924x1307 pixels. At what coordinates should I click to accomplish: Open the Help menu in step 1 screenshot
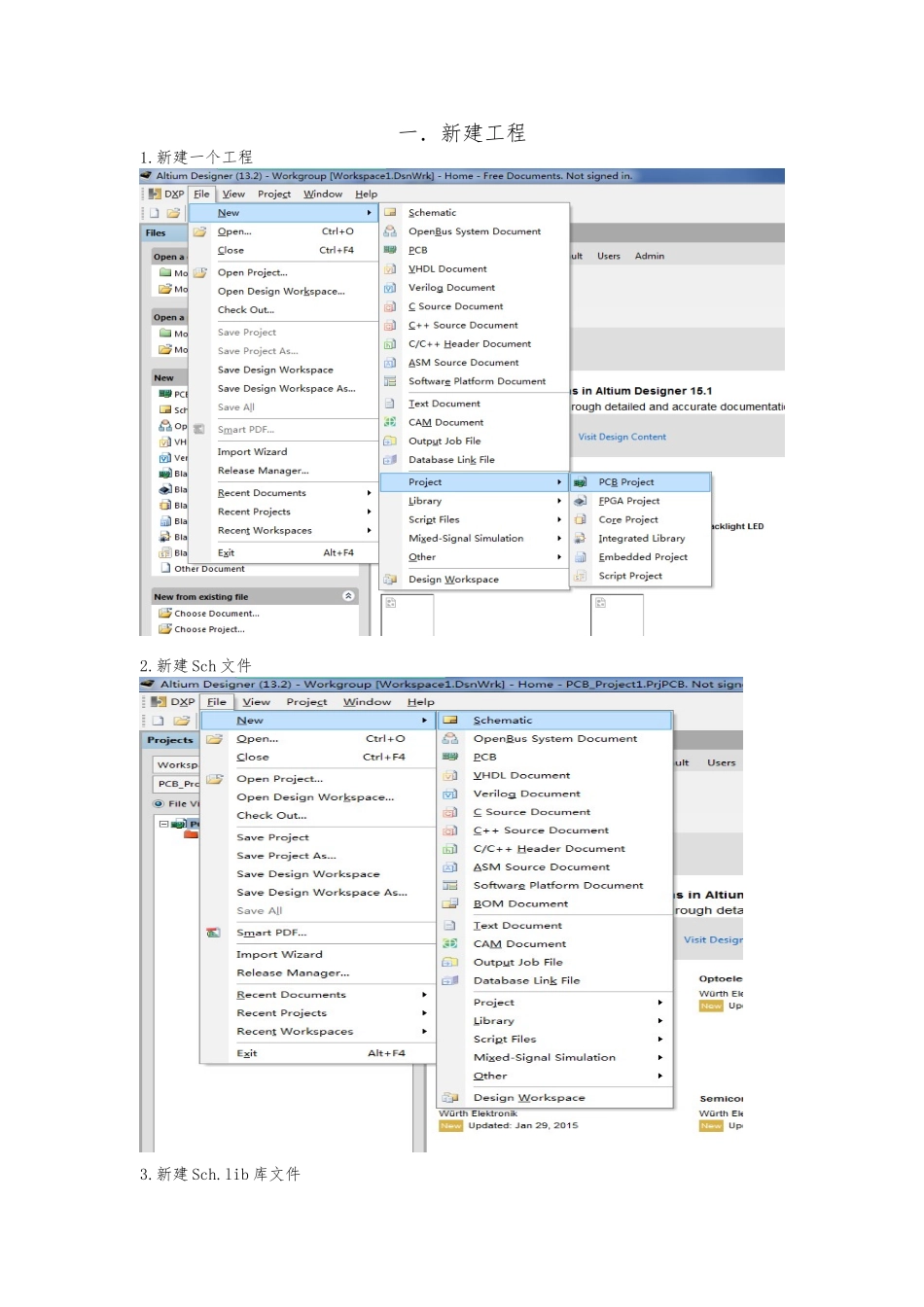366,194
